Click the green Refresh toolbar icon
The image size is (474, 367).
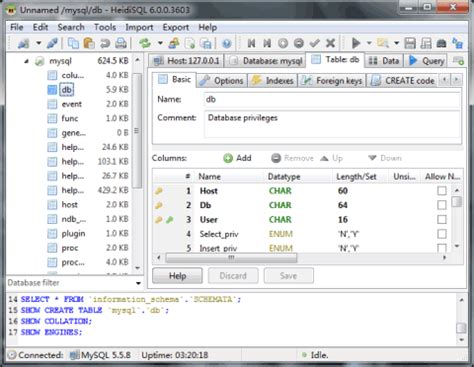click(145, 43)
